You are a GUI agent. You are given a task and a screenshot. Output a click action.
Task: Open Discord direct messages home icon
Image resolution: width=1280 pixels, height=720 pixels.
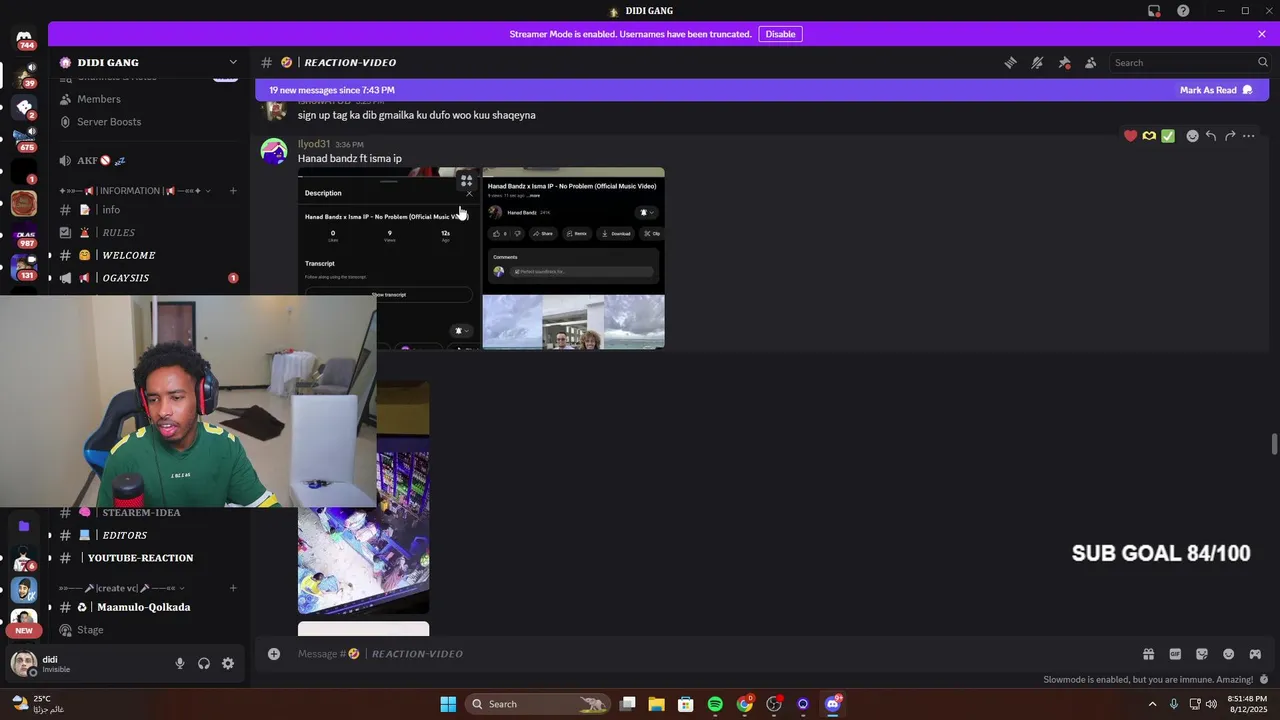[x=24, y=40]
